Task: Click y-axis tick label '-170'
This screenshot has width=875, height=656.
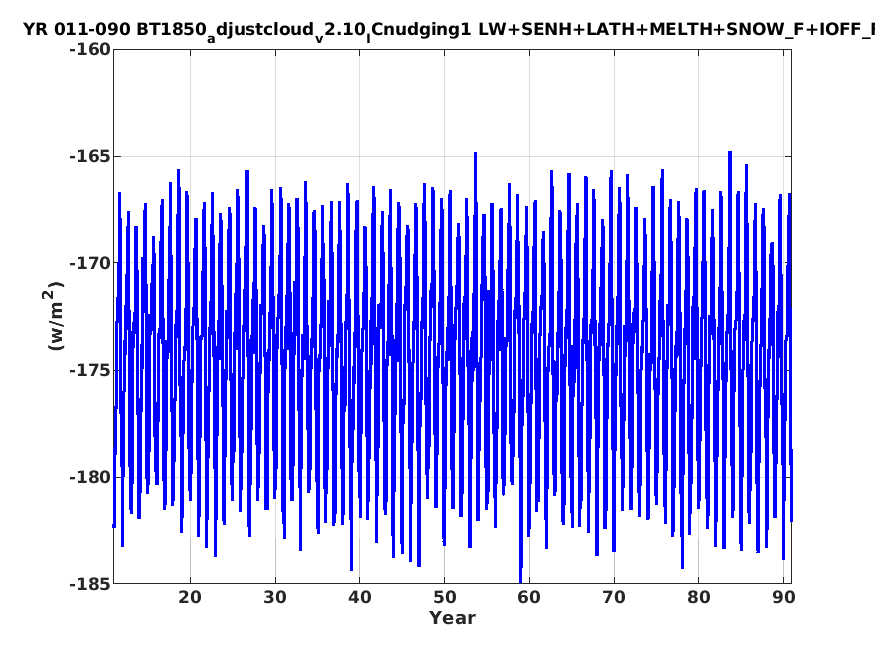Action: pos(90,263)
